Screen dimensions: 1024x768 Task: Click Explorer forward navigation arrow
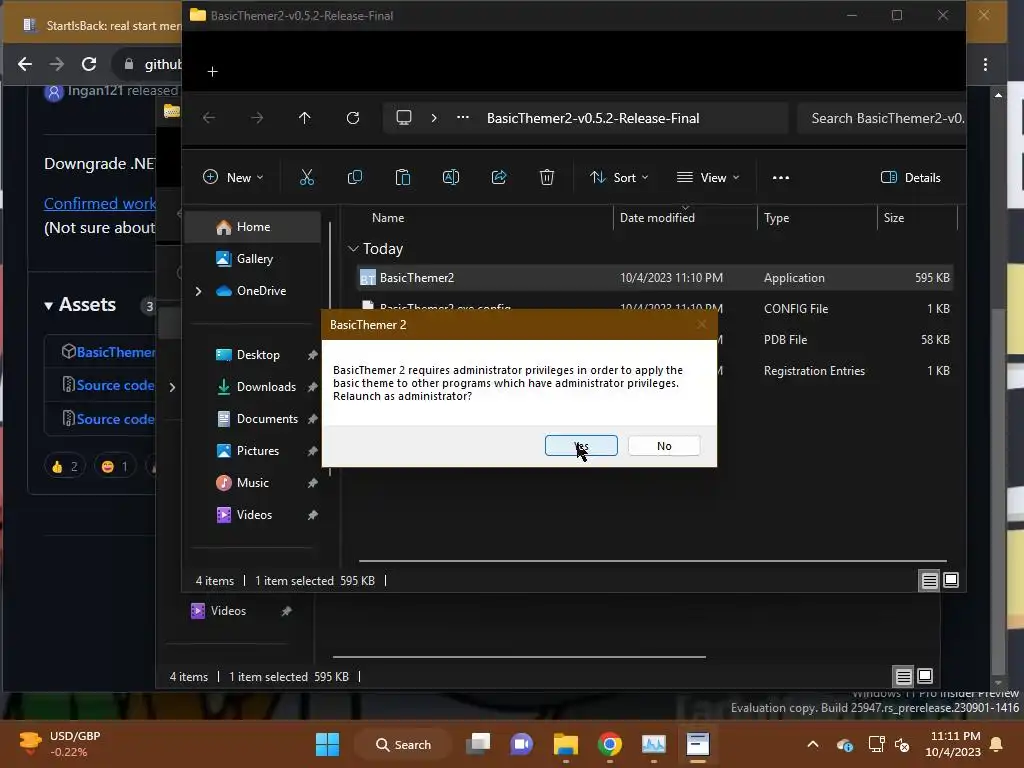pyautogui.click(x=257, y=118)
